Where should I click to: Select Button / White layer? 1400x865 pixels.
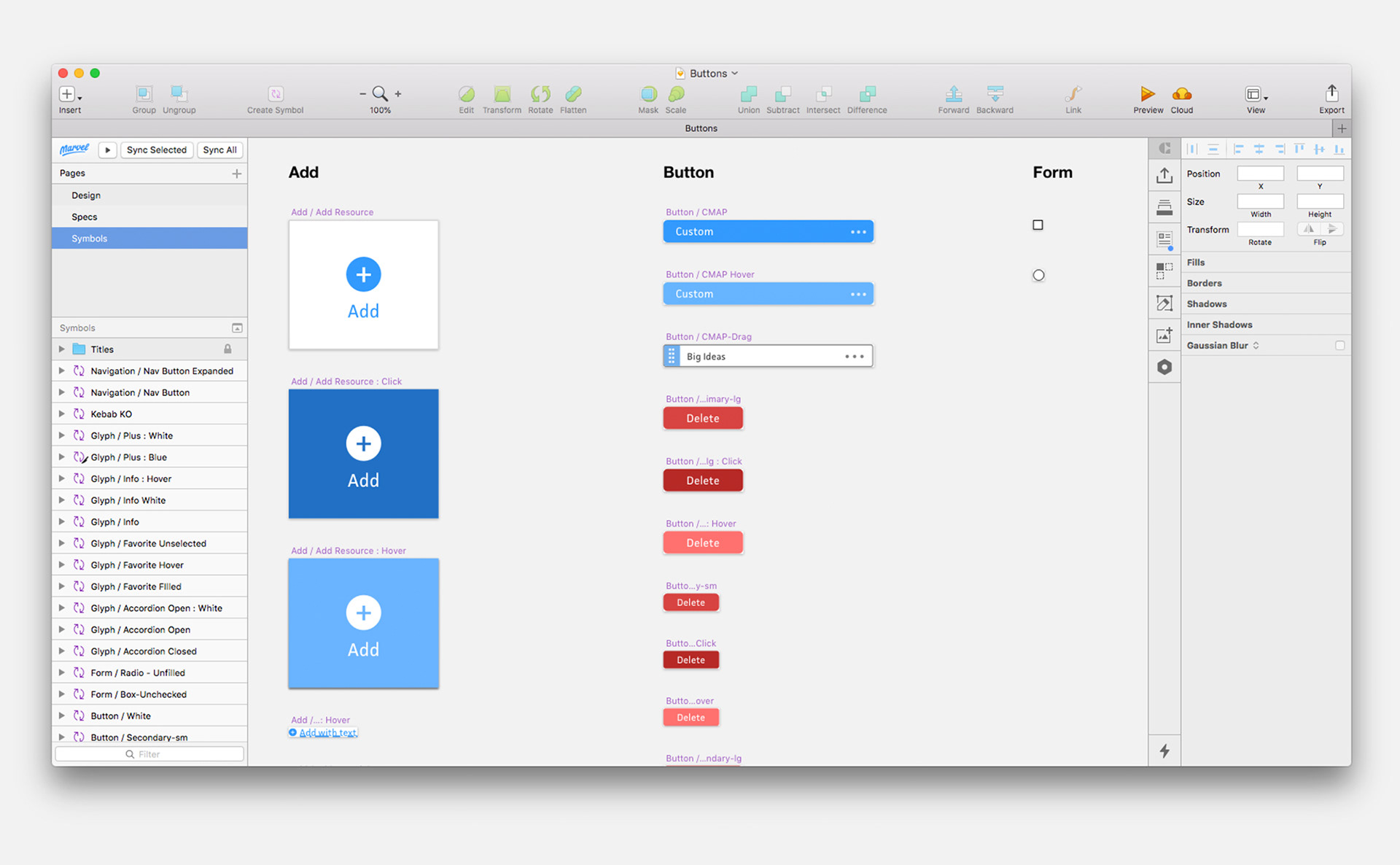(149, 715)
